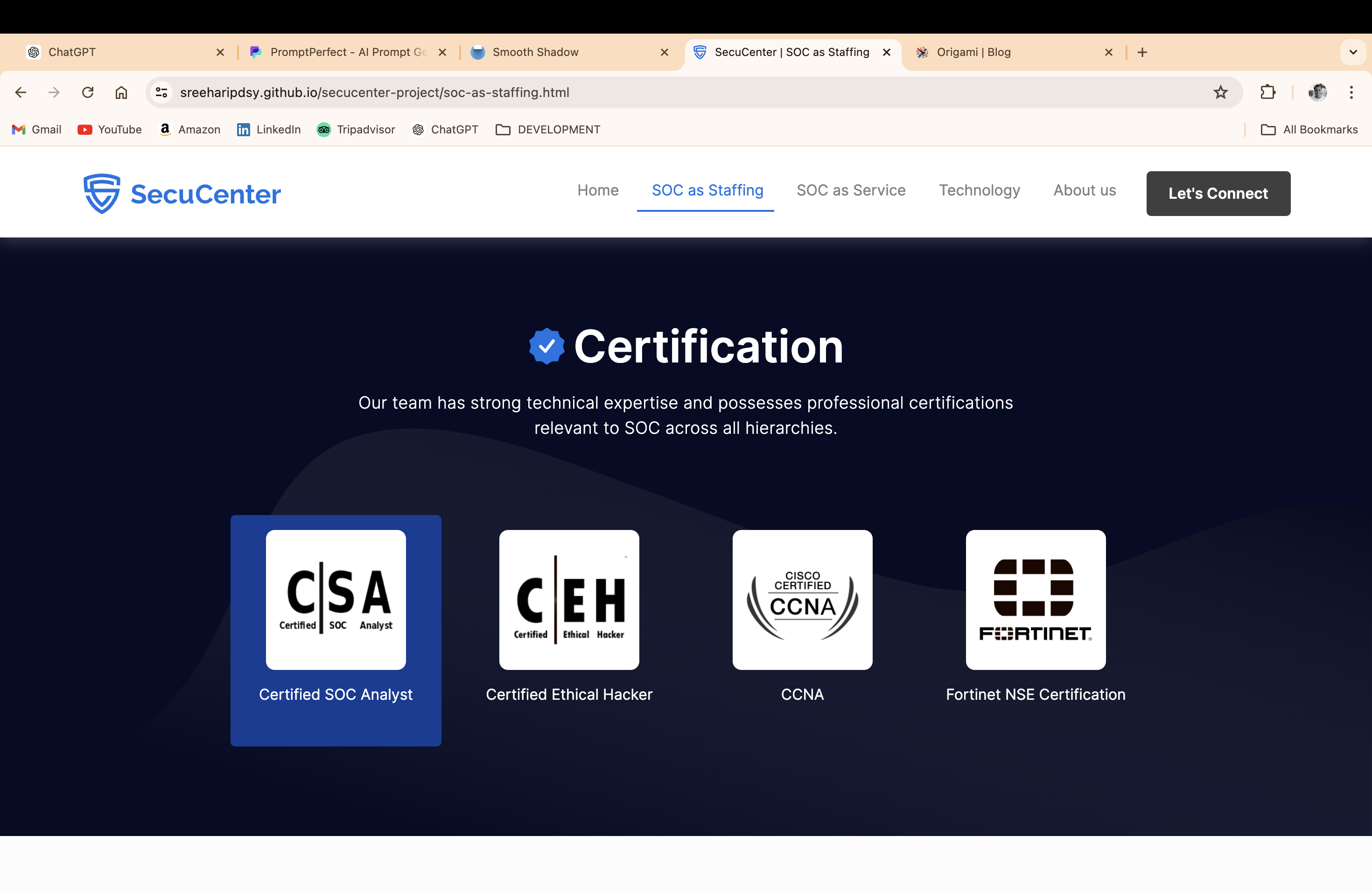Viewport: 1372px width, 892px height.
Task: Open the Chrome profile avatar
Action: (1317, 92)
